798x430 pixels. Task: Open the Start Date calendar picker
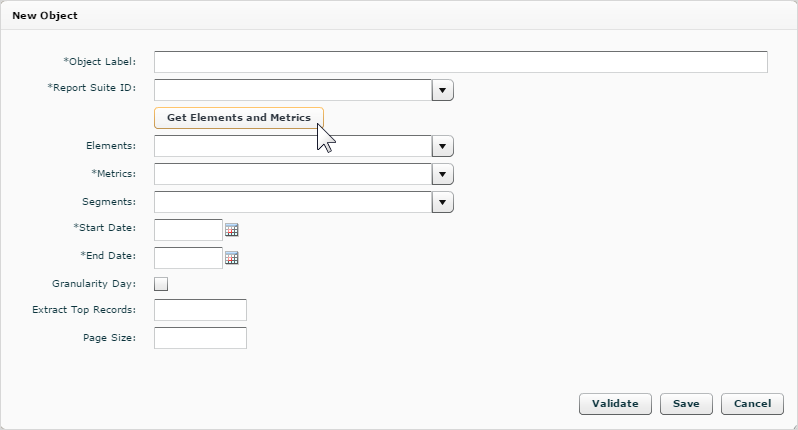[232, 230]
